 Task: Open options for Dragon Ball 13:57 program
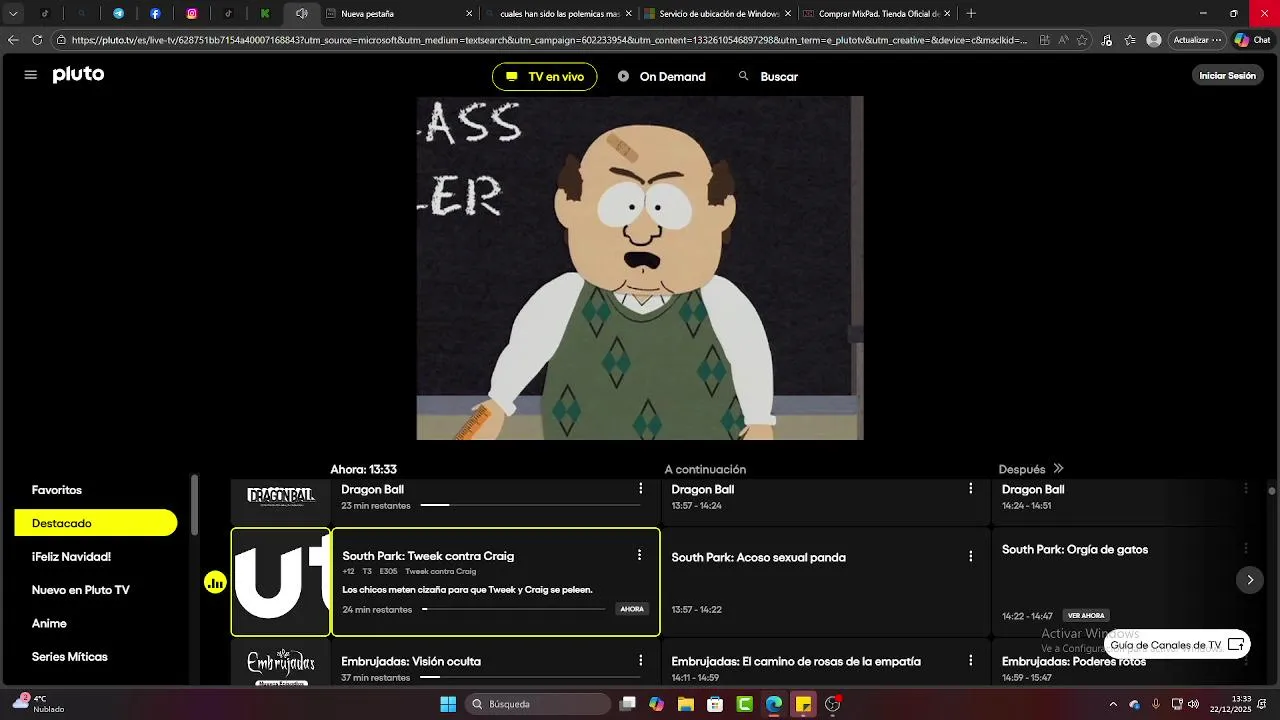coord(970,489)
